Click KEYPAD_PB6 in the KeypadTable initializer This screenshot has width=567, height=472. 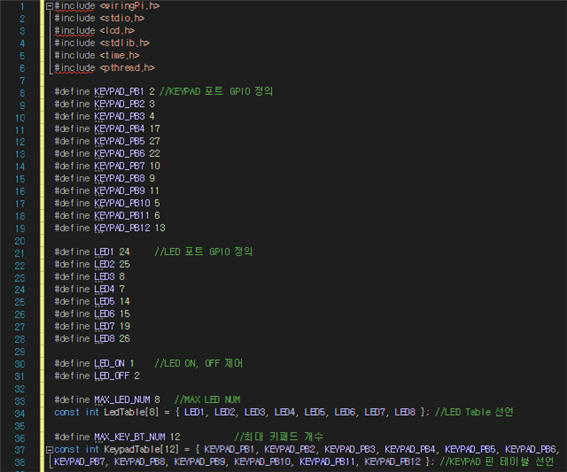tap(530, 450)
